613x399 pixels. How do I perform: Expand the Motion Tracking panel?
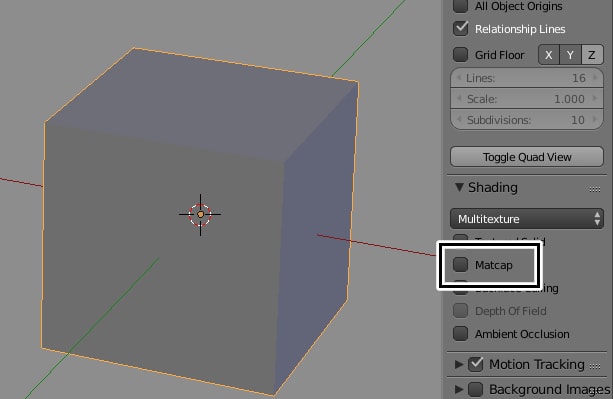point(459,364)
